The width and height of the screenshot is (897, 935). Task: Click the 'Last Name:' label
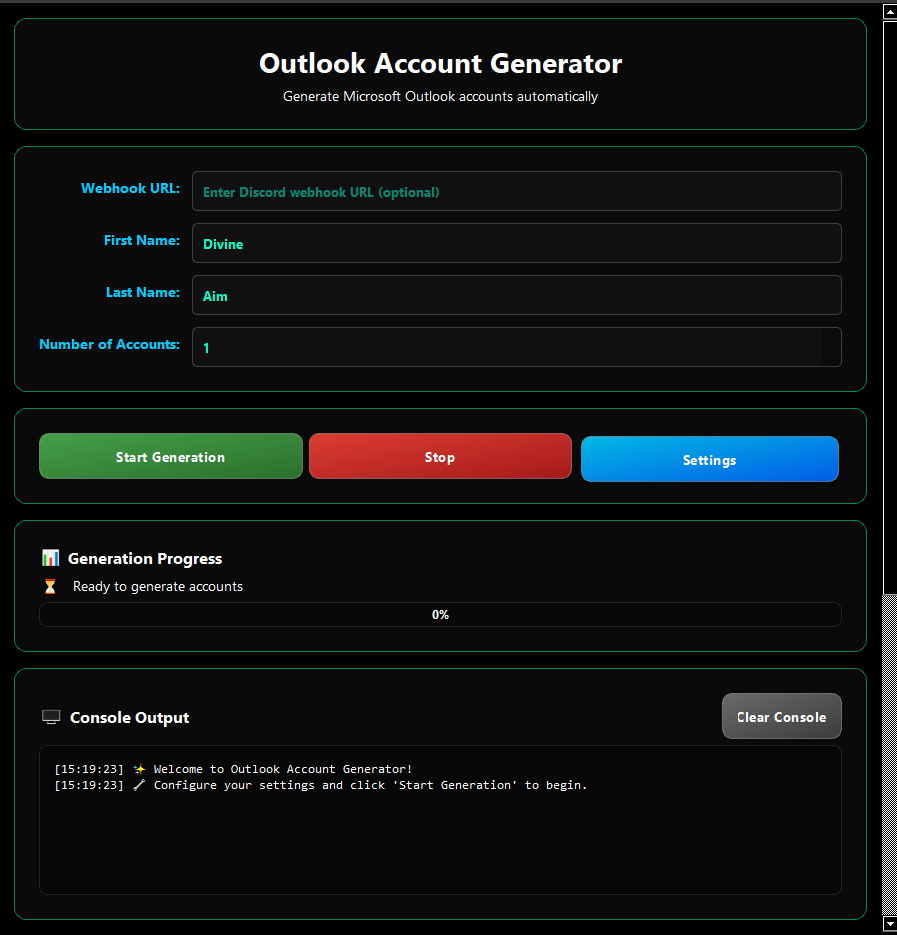pyautogui.click(x=143, y=292)
